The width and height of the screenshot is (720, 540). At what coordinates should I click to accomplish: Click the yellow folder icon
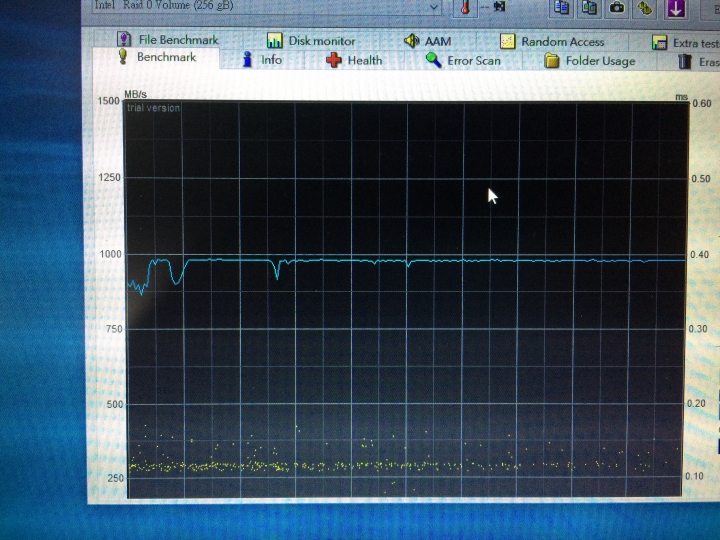552,61
